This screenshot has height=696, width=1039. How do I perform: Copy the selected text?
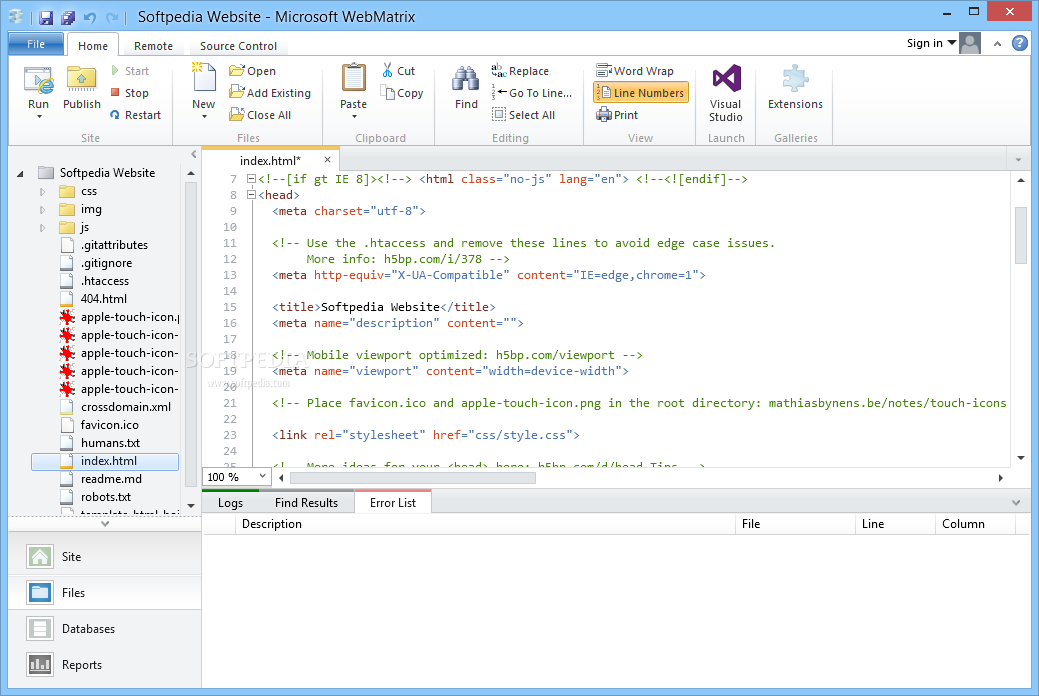402,93
